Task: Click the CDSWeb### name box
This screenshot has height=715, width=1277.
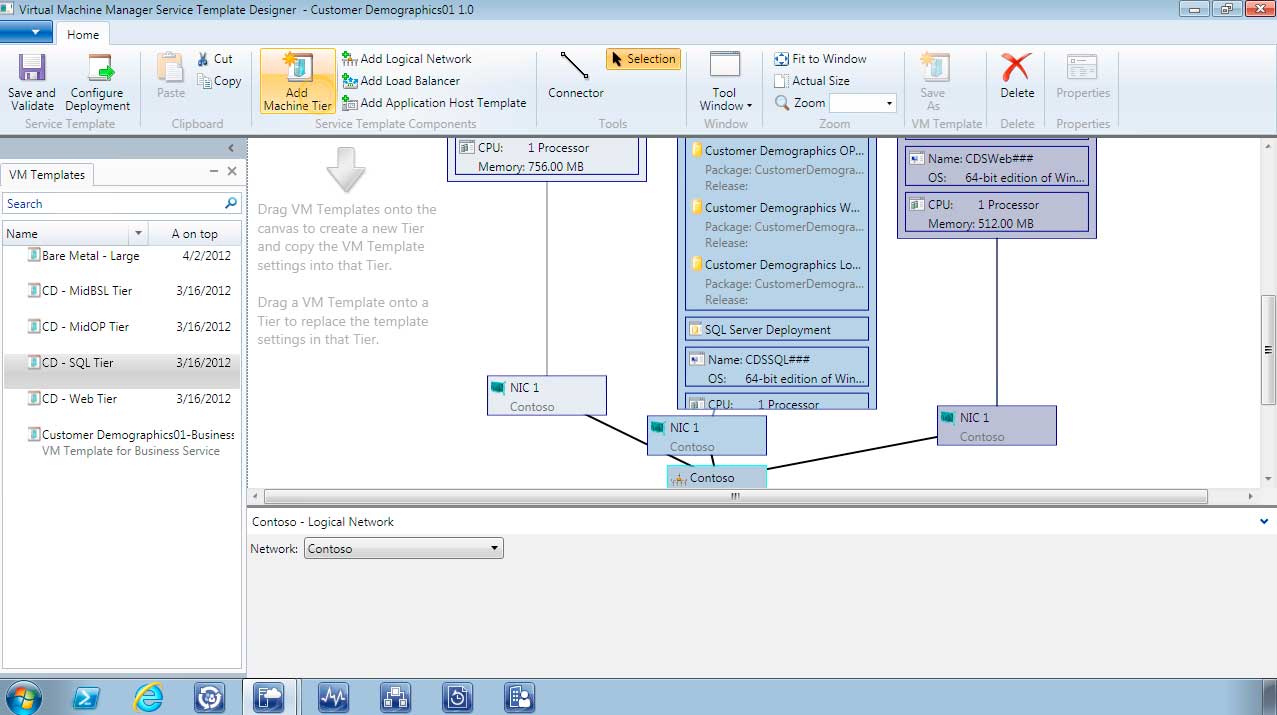Action: (997, 167)
